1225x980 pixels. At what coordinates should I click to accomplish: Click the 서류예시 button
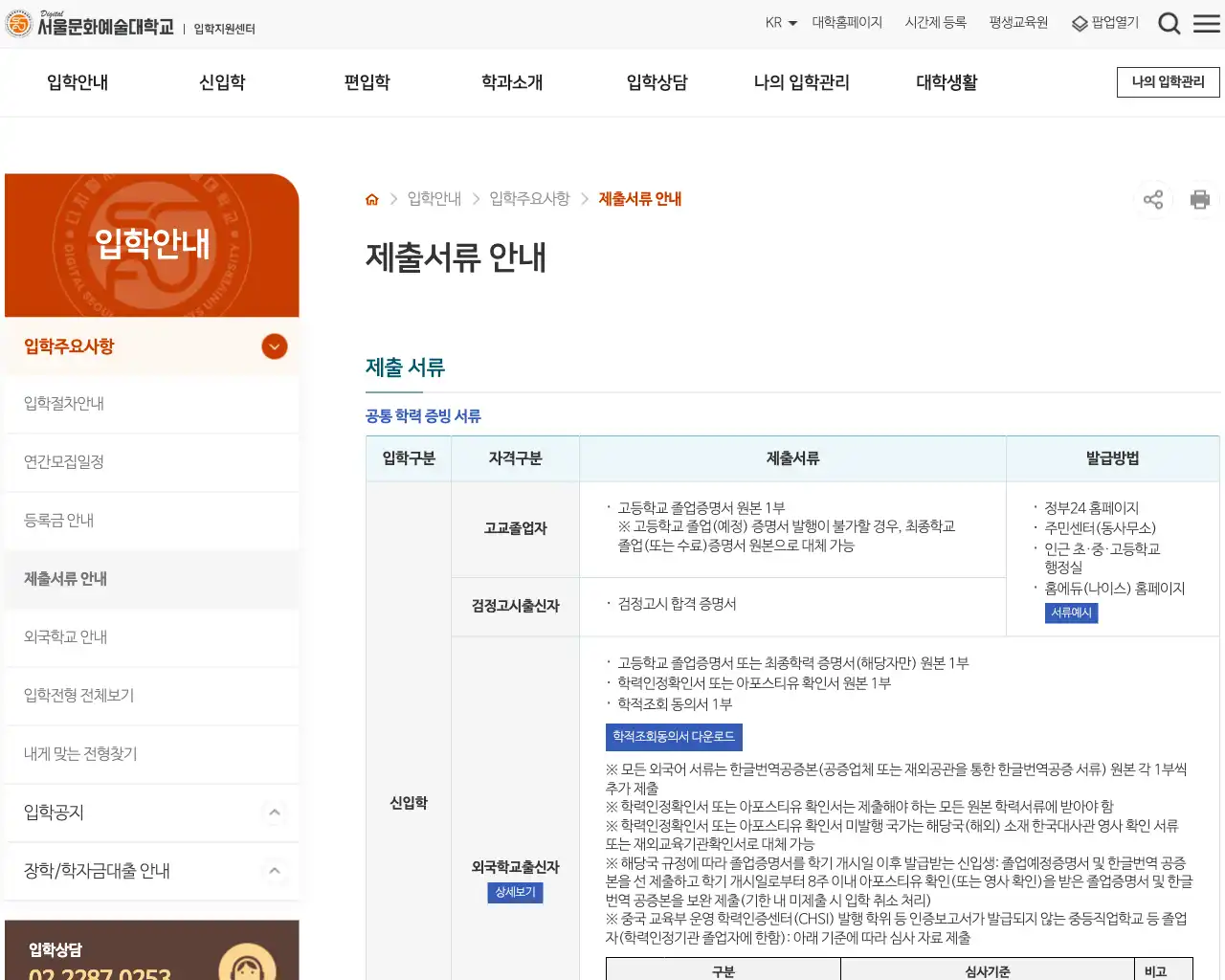click(1071, 612)
